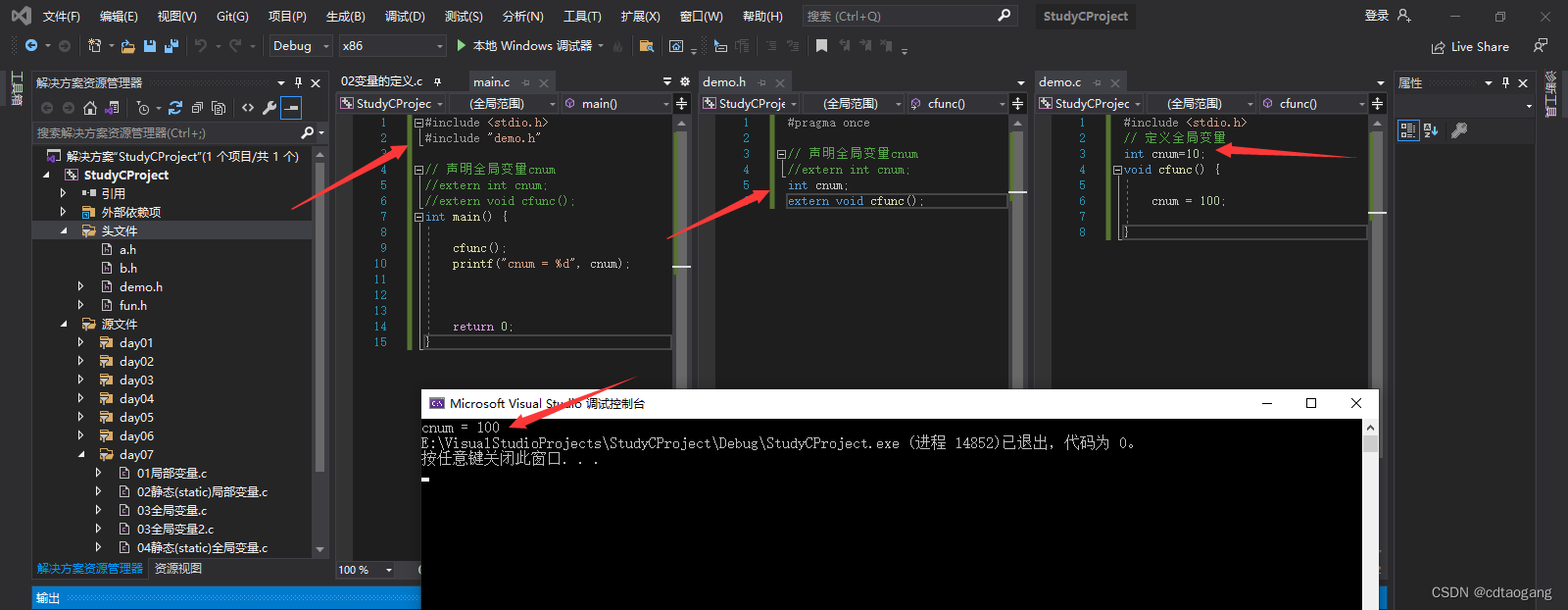Toggle Preview Selected Items in Solution Explorer

(290, 108)
